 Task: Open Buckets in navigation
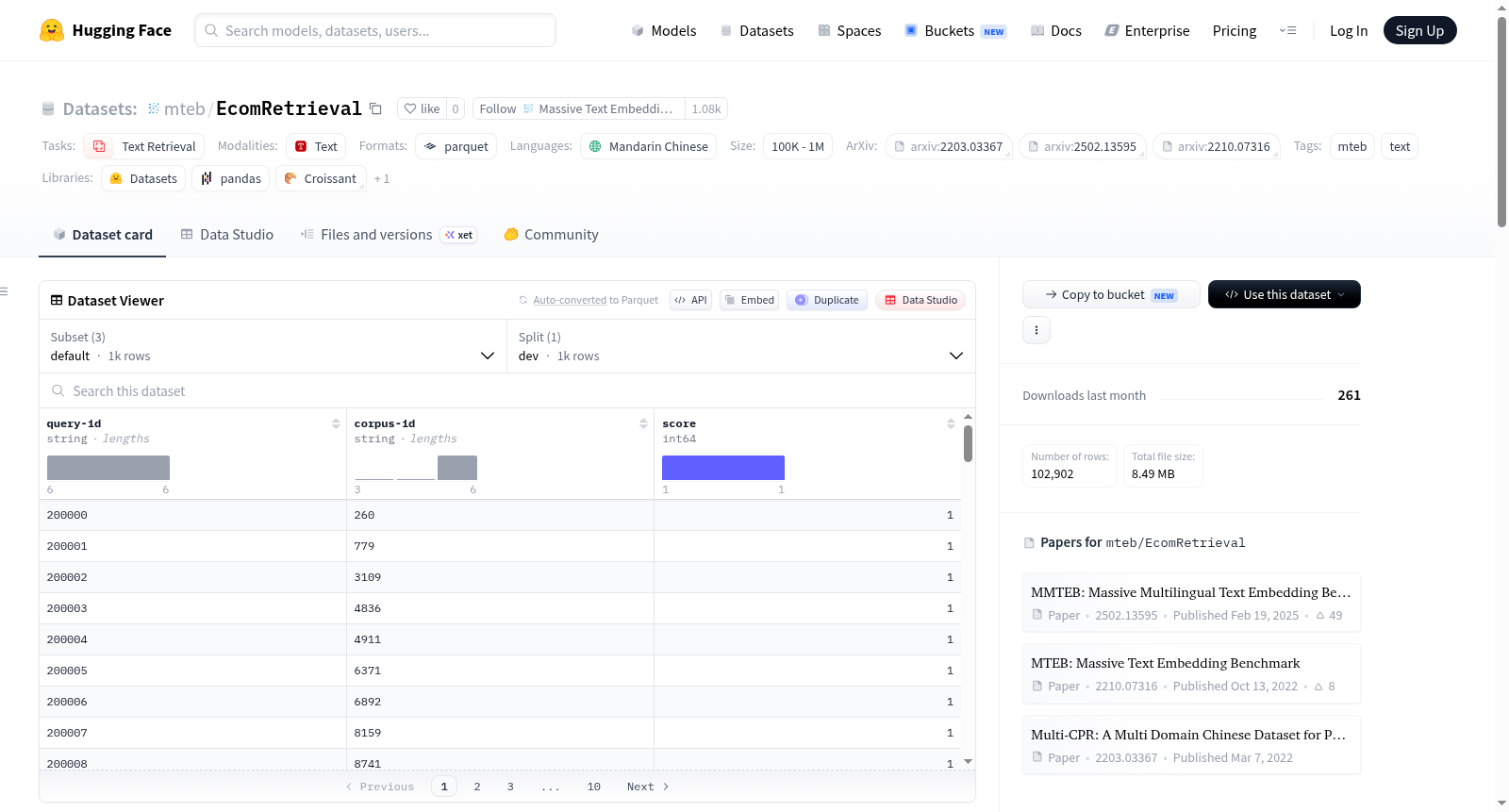955,30
